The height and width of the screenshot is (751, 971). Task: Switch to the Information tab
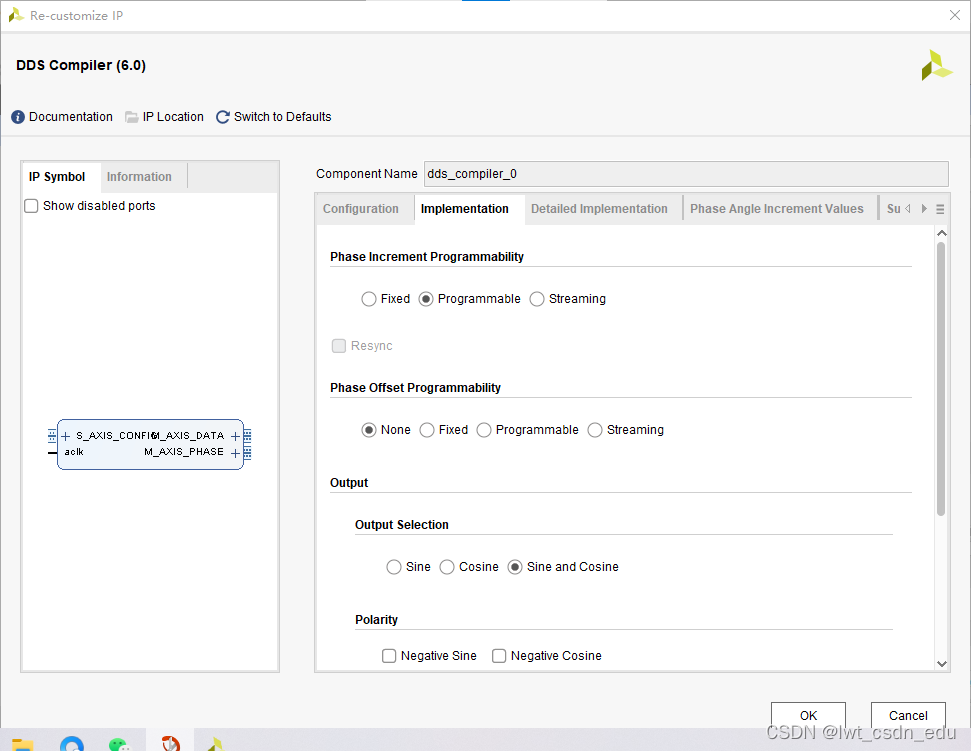(139, 177)
